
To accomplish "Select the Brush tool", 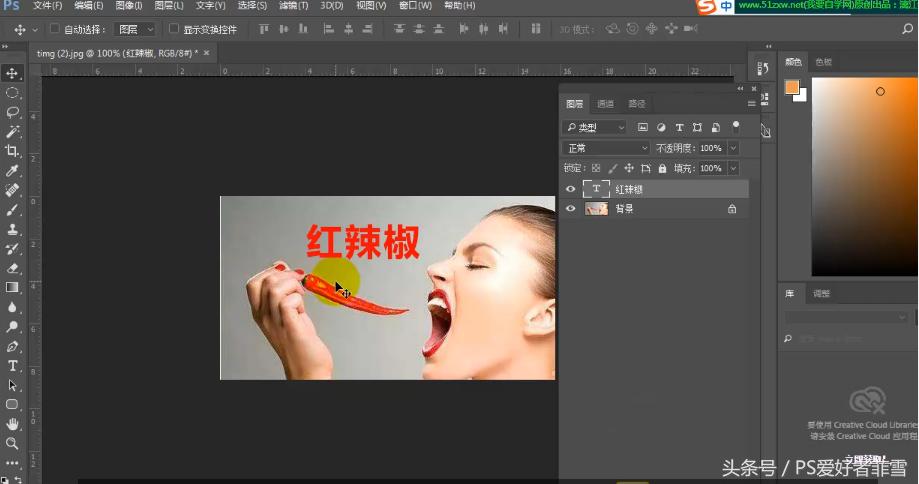I will tap(12, 210).
